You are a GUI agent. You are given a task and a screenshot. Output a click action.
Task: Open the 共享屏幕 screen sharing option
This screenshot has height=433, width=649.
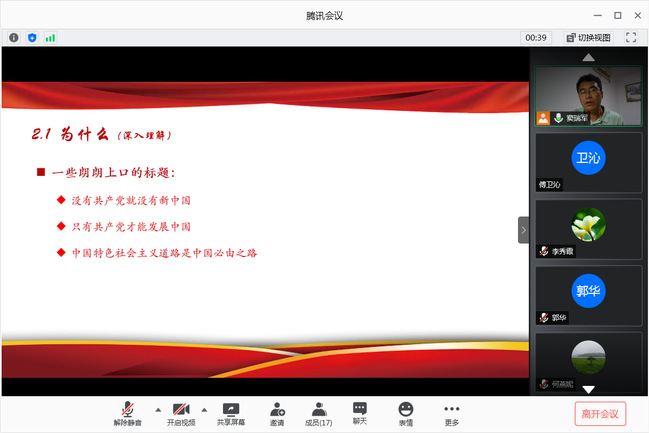click(231, 413)
